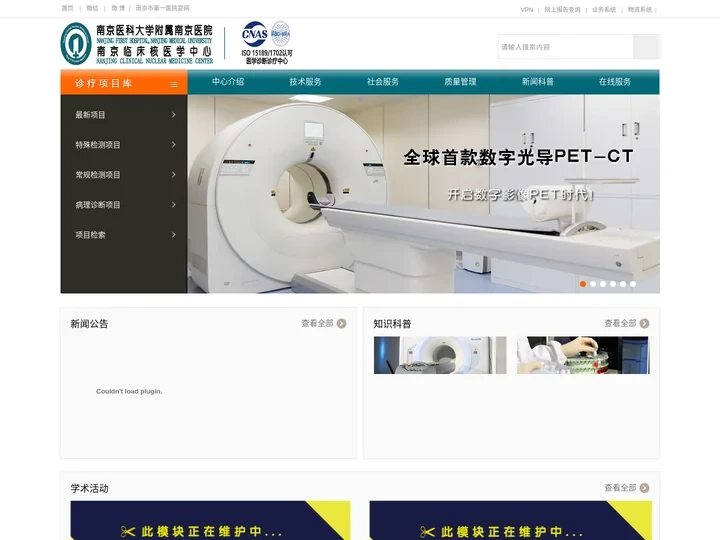Select the second carousel dot
720x540 pixels.
pos(593,284)
